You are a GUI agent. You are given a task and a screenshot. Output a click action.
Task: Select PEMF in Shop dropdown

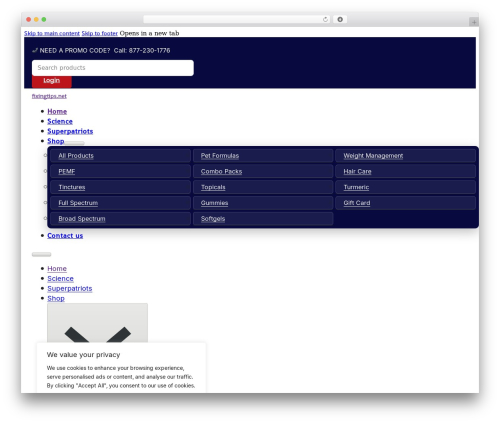click(67, 172)
